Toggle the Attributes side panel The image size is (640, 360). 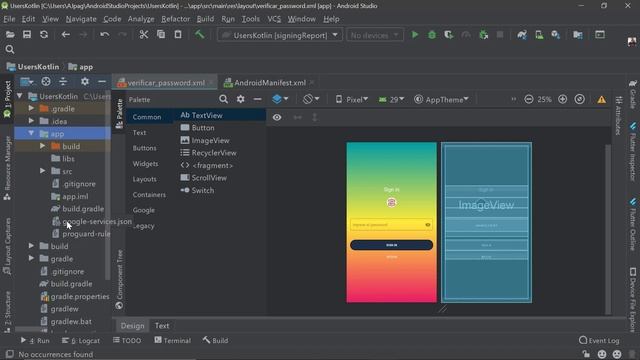(619, 116)
